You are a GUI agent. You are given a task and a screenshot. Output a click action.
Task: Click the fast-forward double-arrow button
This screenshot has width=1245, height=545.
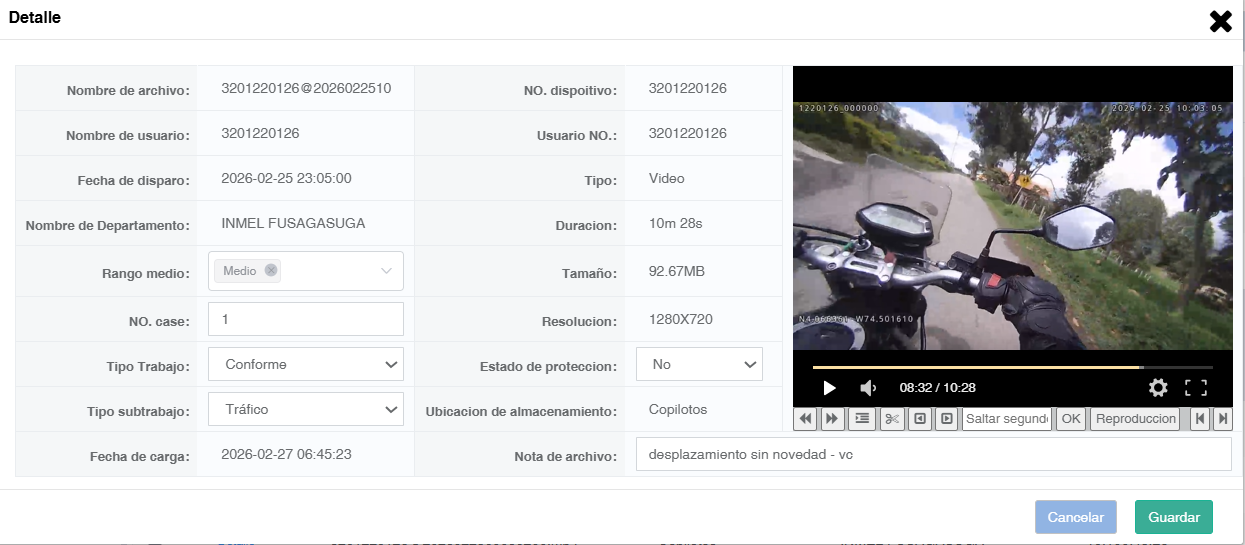(x=833, y=419)
